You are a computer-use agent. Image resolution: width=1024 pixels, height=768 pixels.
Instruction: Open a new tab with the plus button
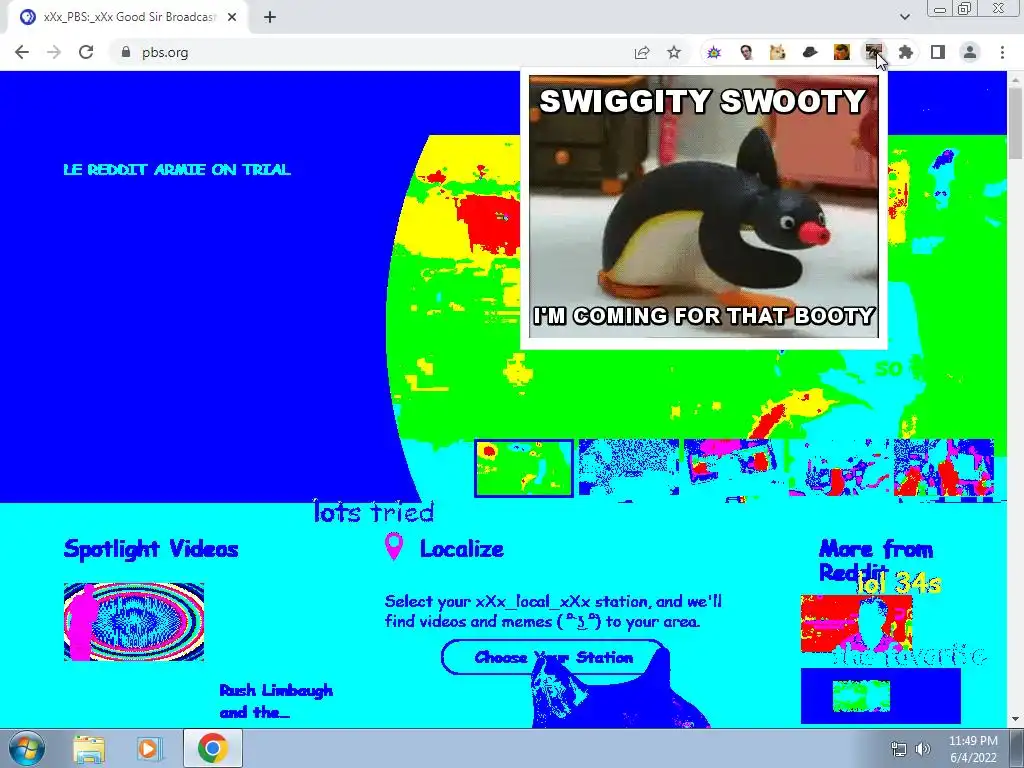(270, 17)
